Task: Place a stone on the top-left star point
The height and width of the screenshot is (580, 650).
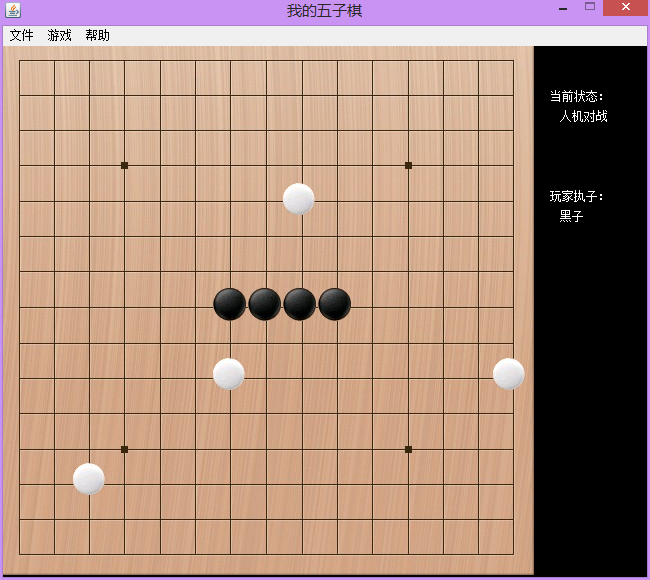Action: (x=124, y=165)
